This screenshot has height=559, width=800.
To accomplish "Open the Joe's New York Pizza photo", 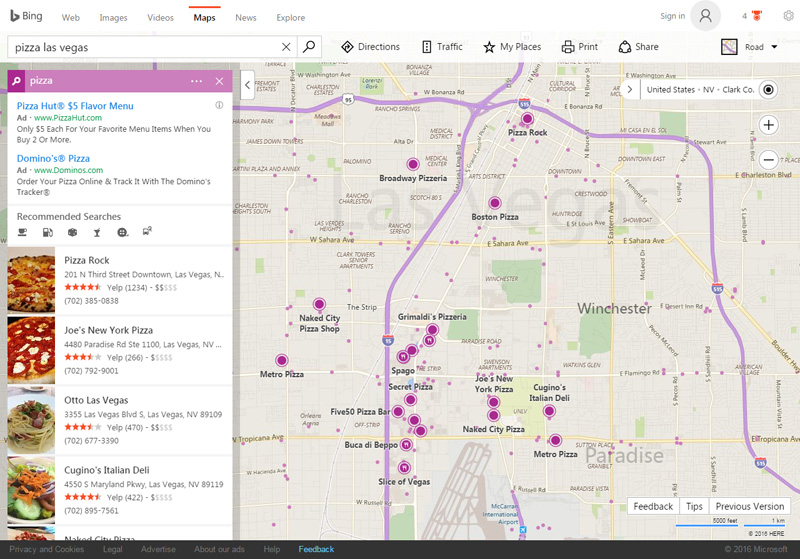I will click(31, 350).
